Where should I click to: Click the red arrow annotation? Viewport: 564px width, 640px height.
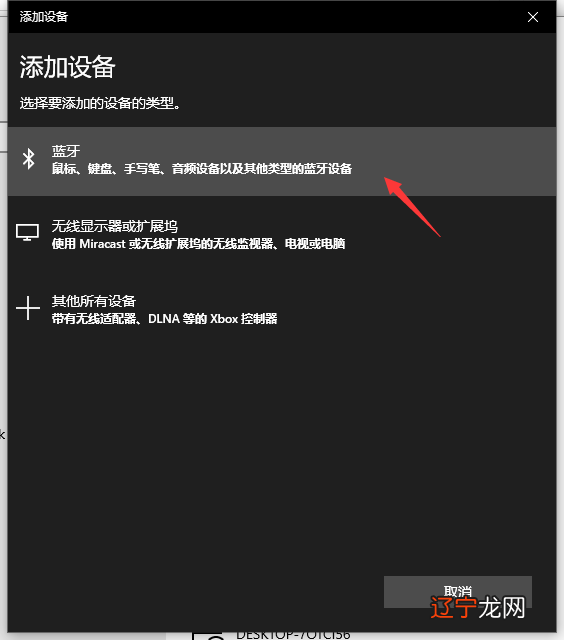coord(412,207)
